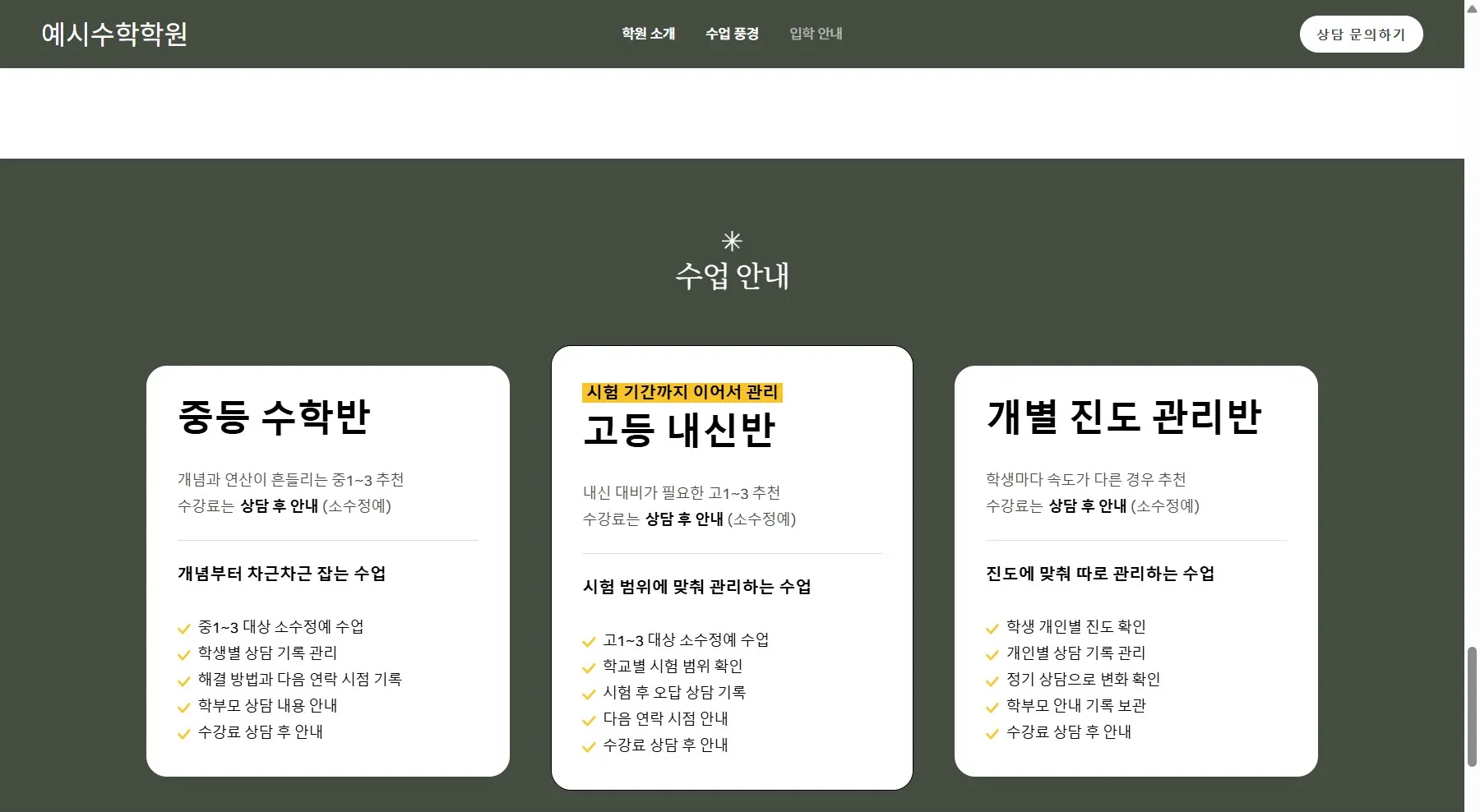
Task: Click checkmark icon beside 개인별 상담 기록 관리
Action: coord(992,655)
